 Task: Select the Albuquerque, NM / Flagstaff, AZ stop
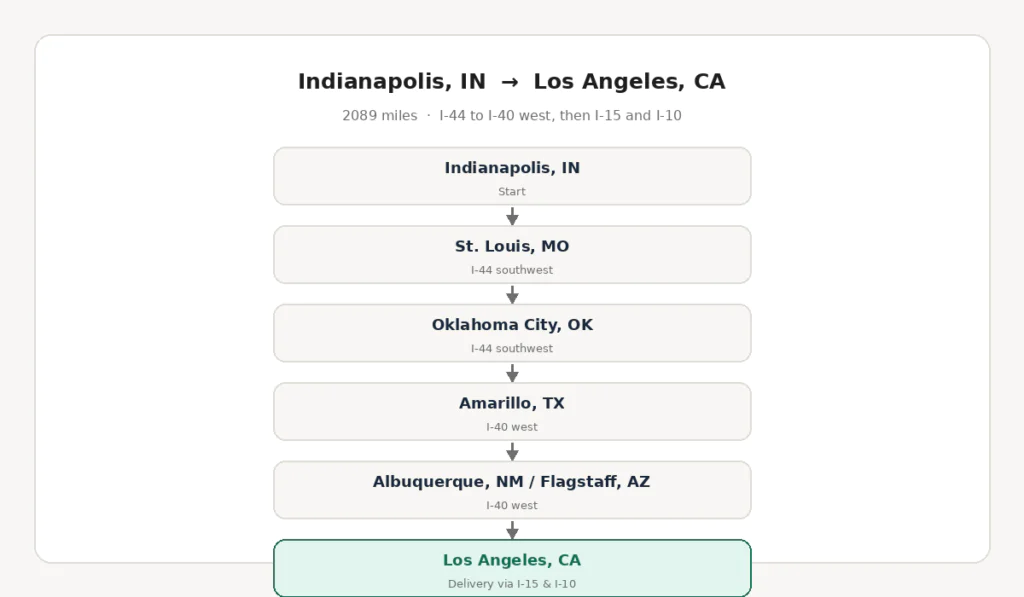512,490
